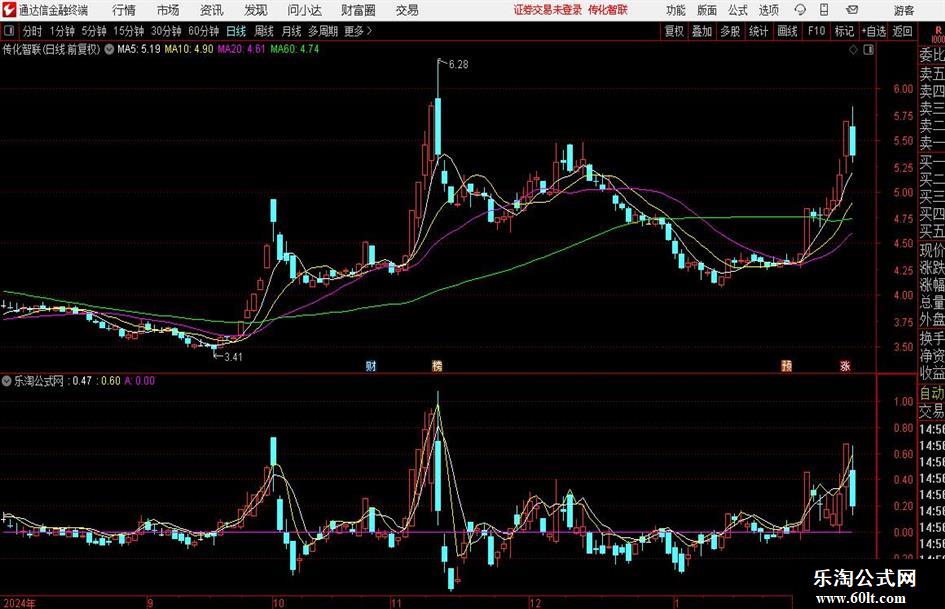Switch to 60分钟 period

click(204, 31)
